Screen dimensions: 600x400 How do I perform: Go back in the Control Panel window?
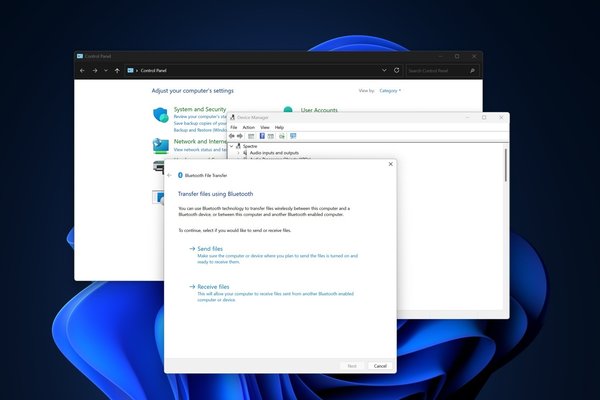point(82,70)
